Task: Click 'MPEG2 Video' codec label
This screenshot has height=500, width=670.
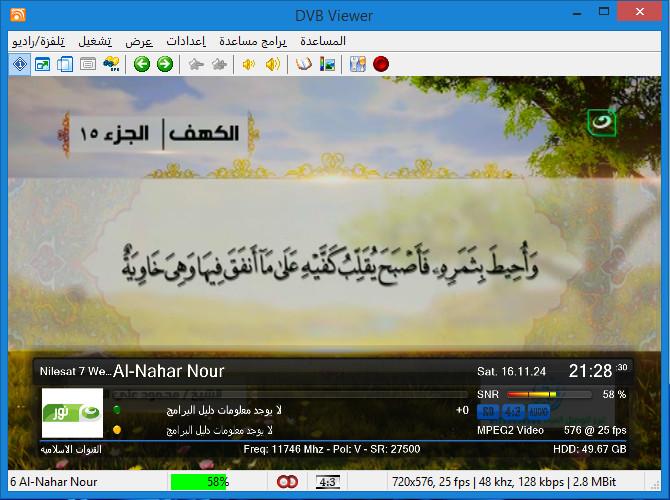Action: click(510, 430)
